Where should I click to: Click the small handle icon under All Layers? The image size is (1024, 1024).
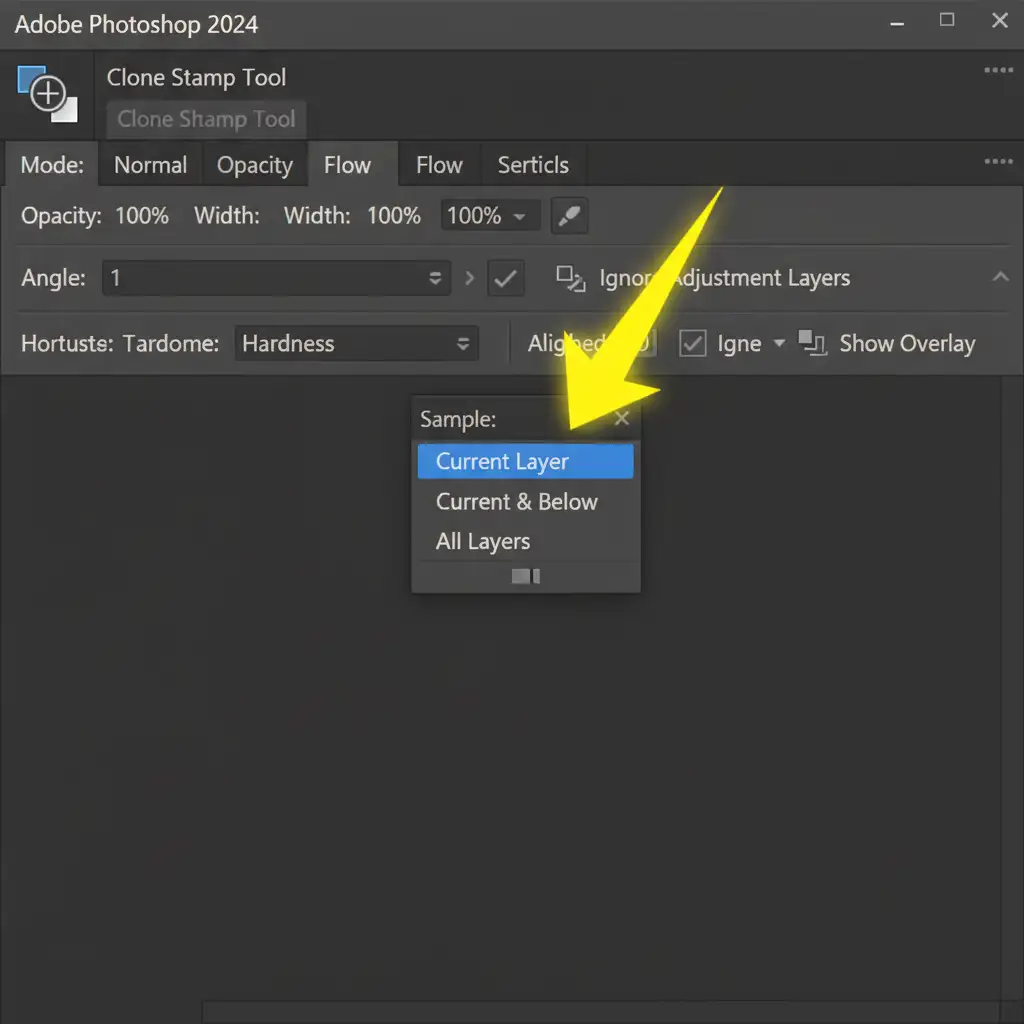pos(526,576)
